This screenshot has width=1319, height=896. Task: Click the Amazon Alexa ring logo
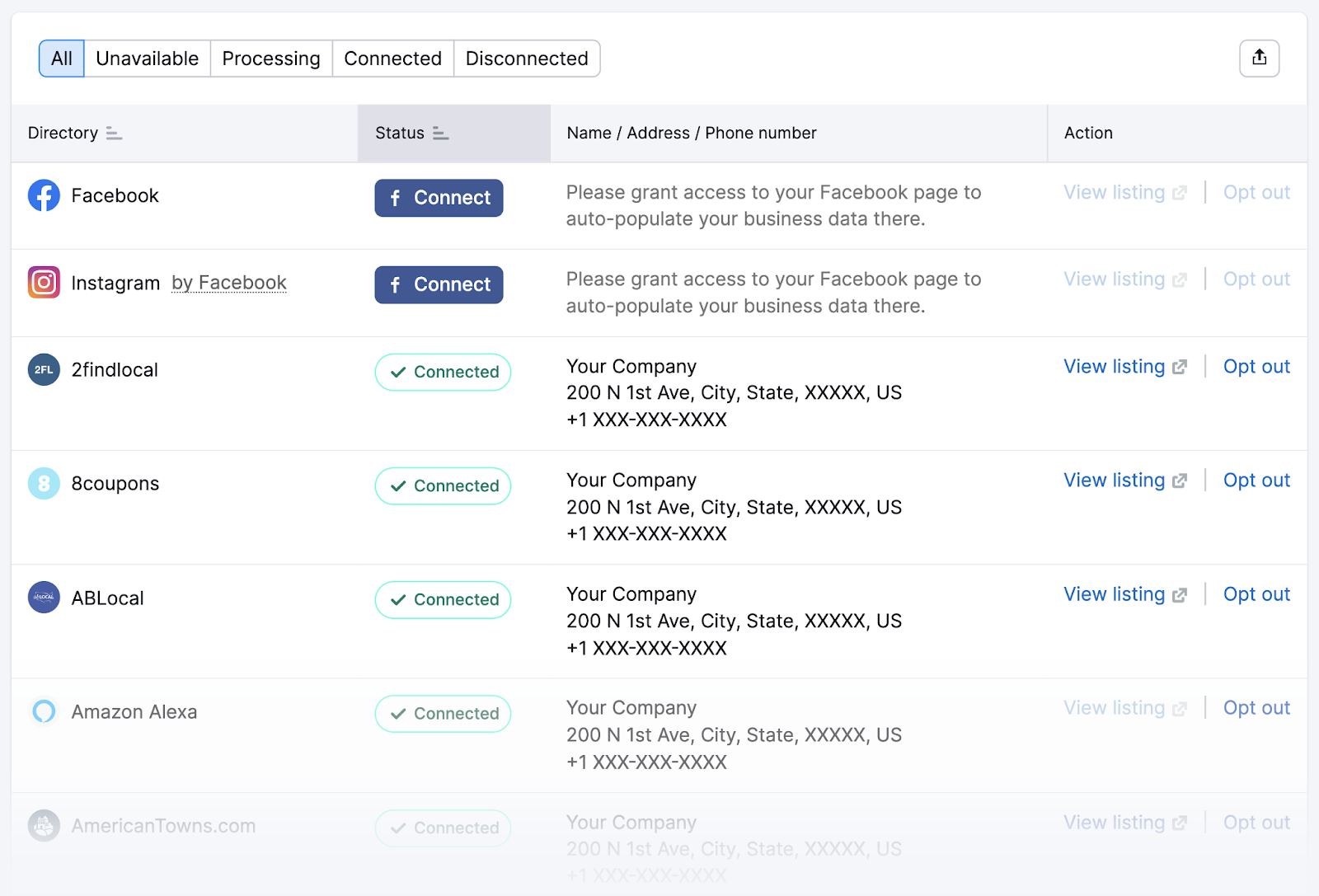coord(44,711)
